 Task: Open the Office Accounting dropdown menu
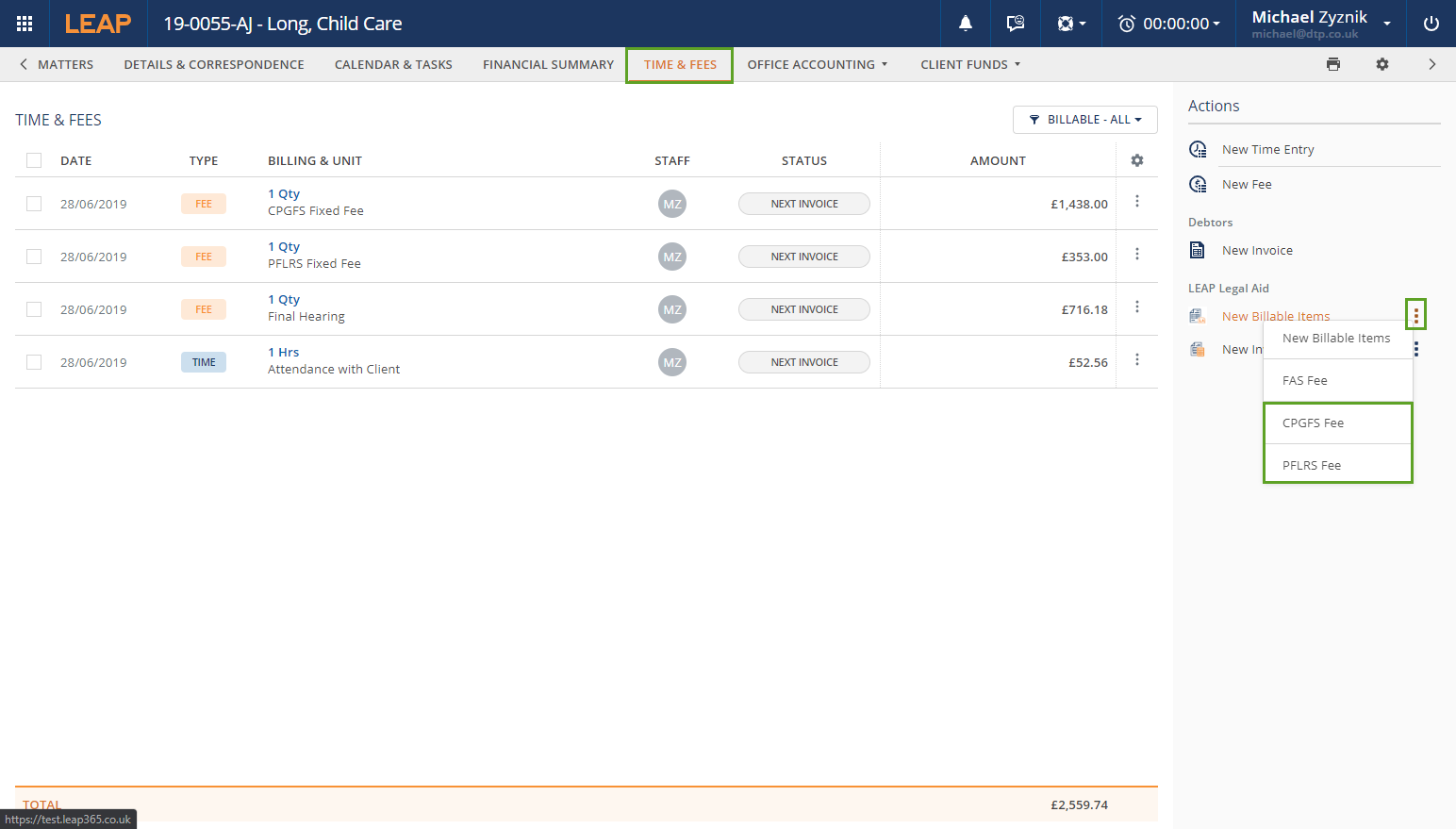817,64
